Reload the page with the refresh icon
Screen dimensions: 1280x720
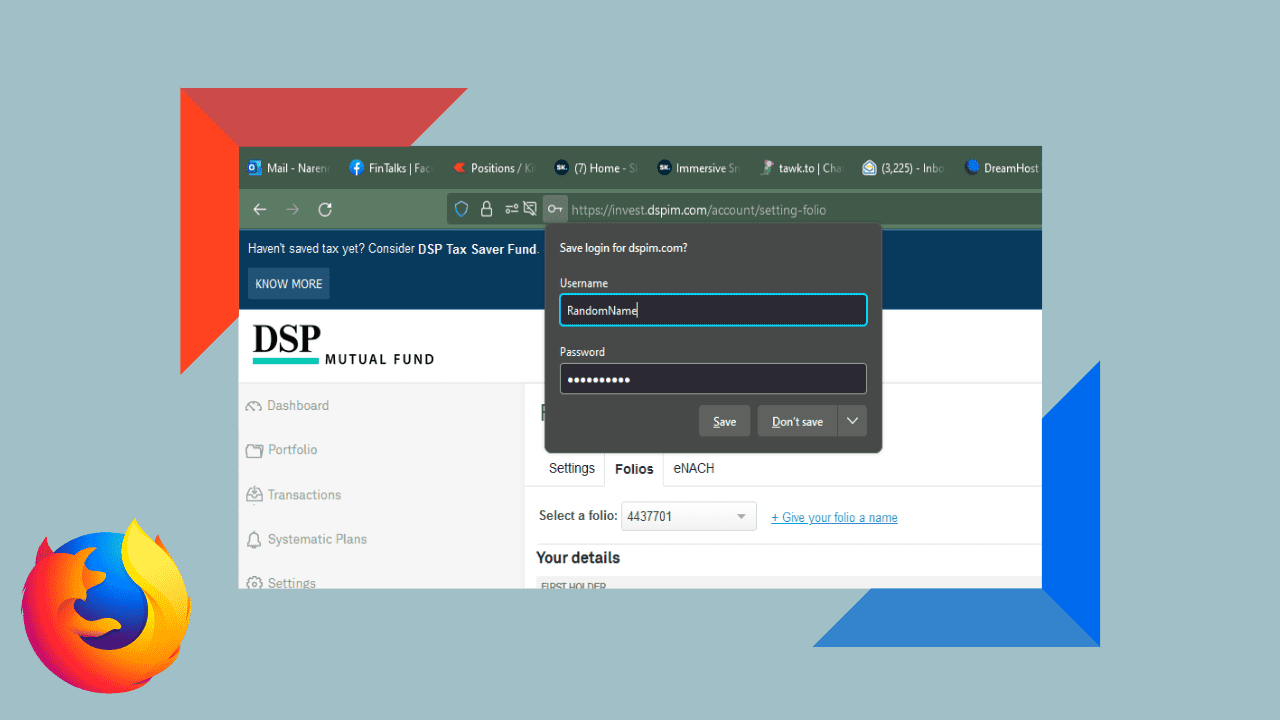(x=325, y=209)
